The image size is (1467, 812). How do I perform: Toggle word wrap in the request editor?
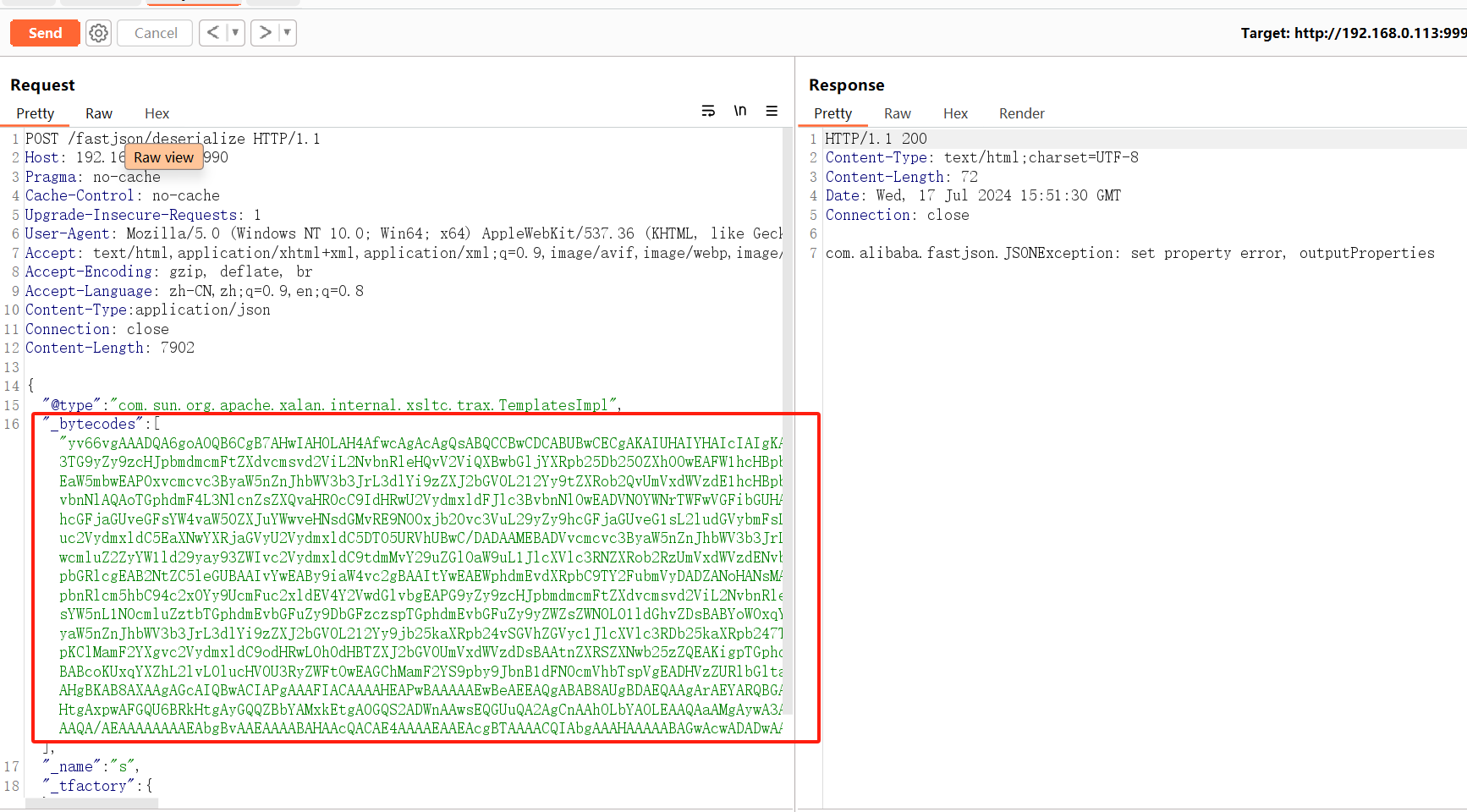[708, 111]
